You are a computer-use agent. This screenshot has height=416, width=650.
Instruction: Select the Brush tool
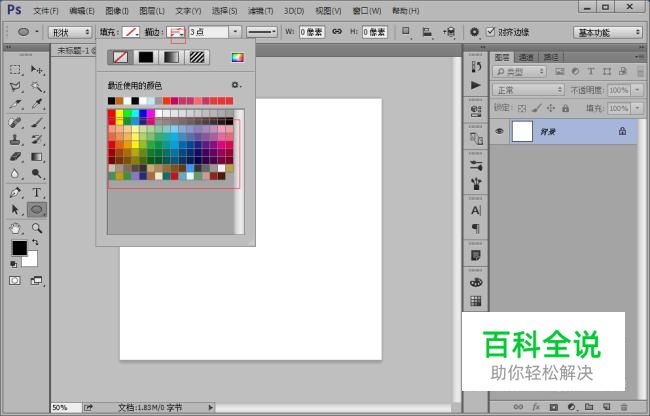(37, 123)
